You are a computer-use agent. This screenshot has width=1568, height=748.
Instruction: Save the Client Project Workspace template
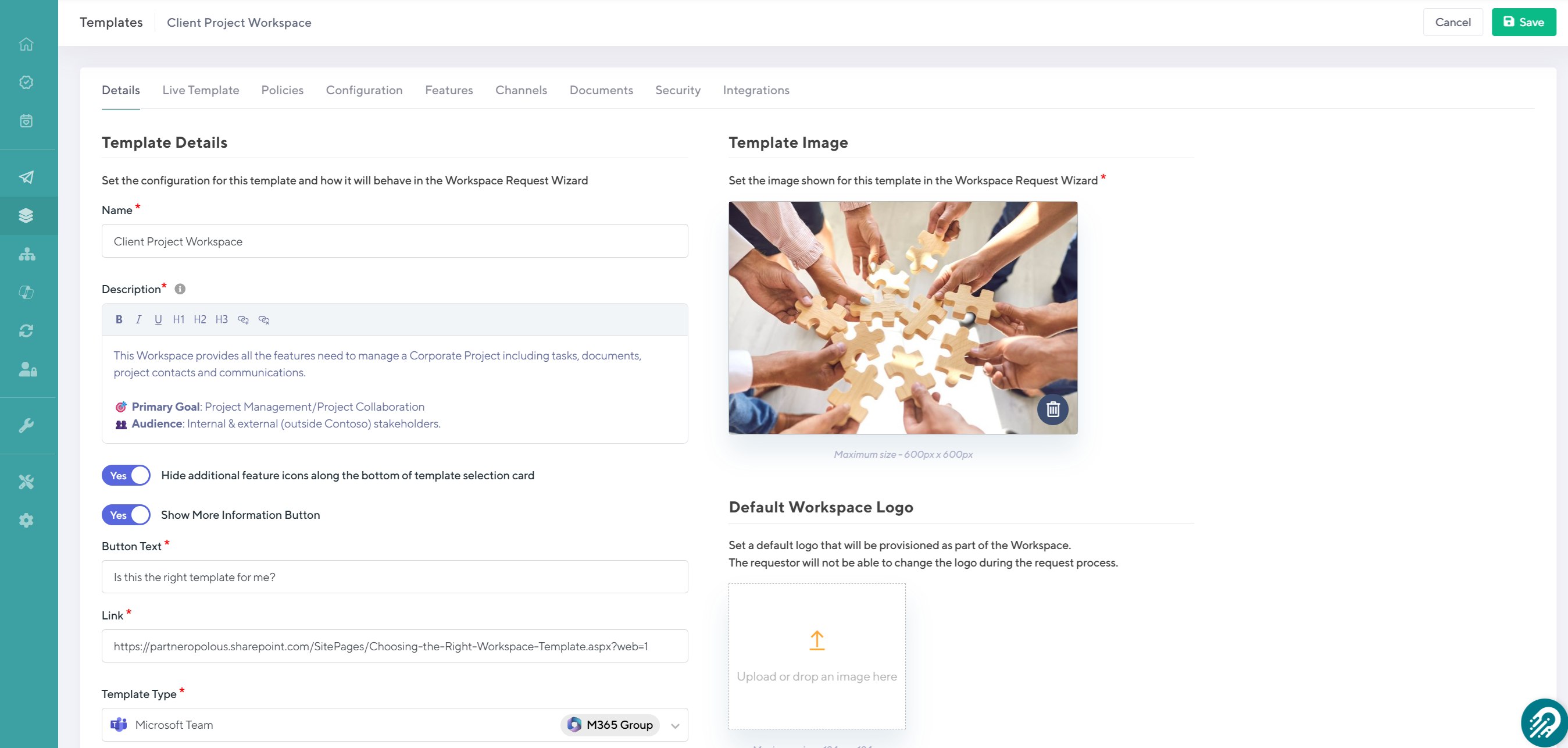(x=1524, y=22)
